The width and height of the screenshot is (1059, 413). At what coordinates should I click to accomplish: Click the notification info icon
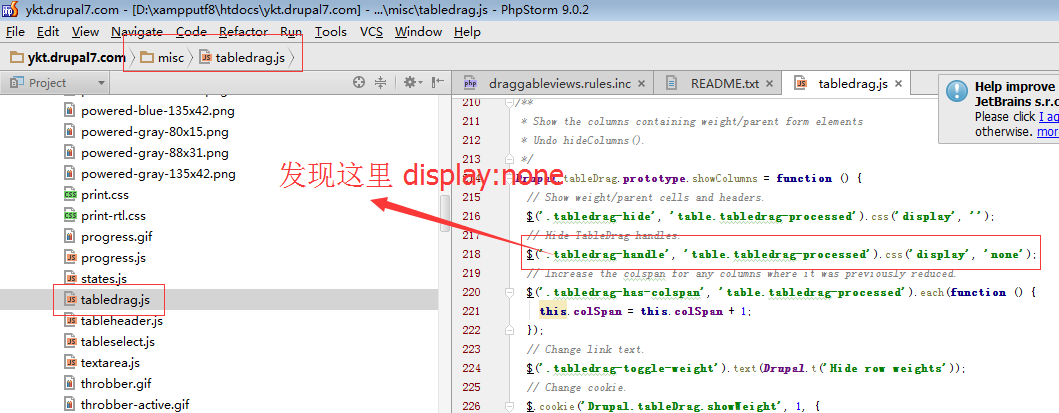tap(957, 91)
